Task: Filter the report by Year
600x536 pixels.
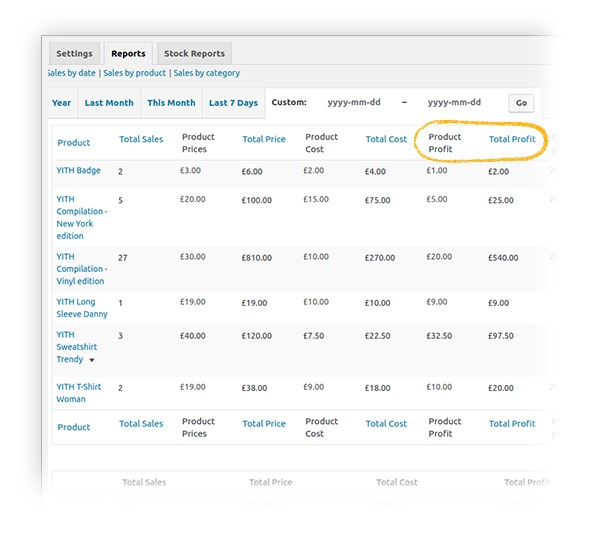Action: point(62,103)
